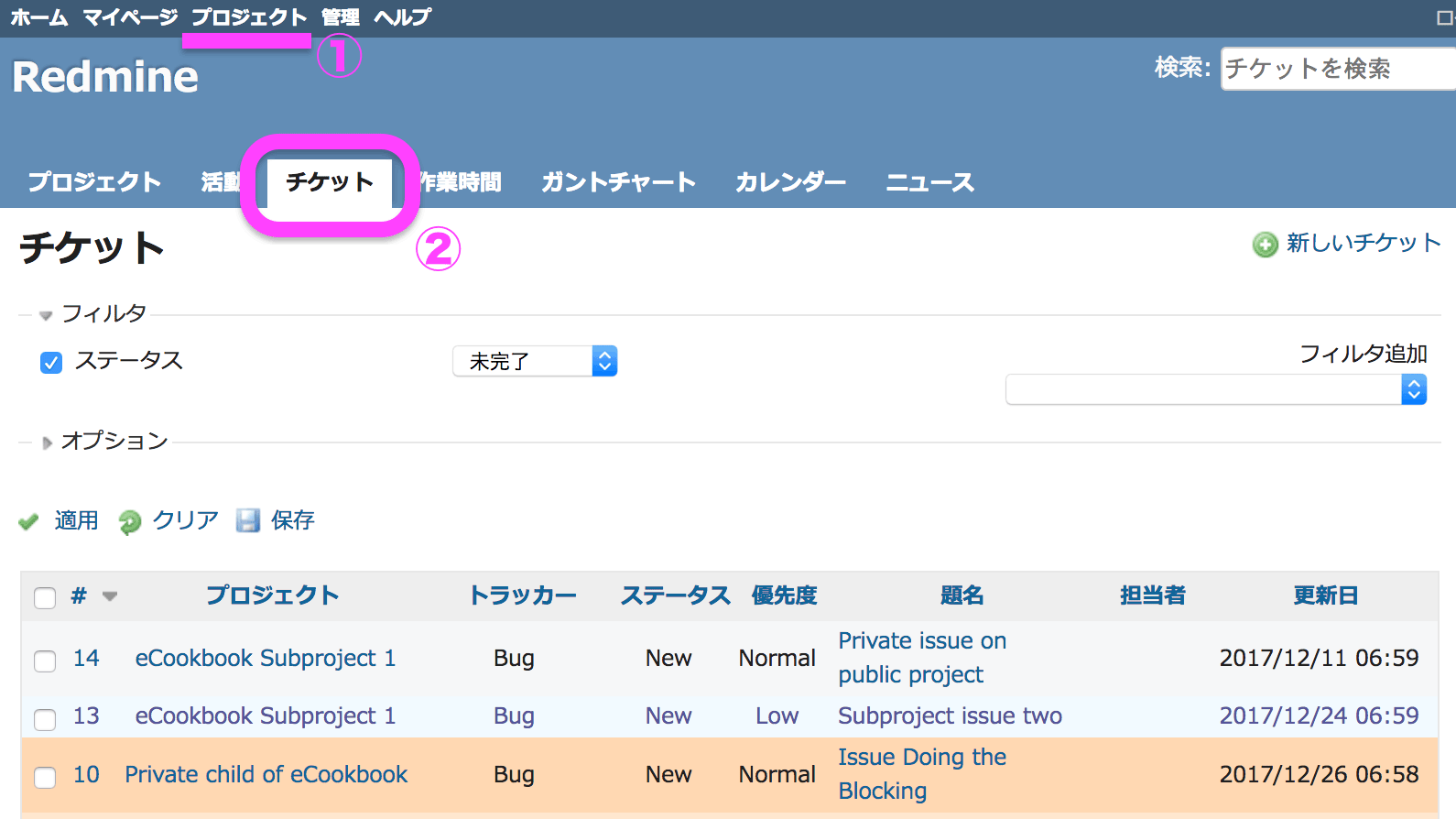Open the フィルタ追加 dropdown
Viewport: 1456px width, 819px height.
(1216, 389)
